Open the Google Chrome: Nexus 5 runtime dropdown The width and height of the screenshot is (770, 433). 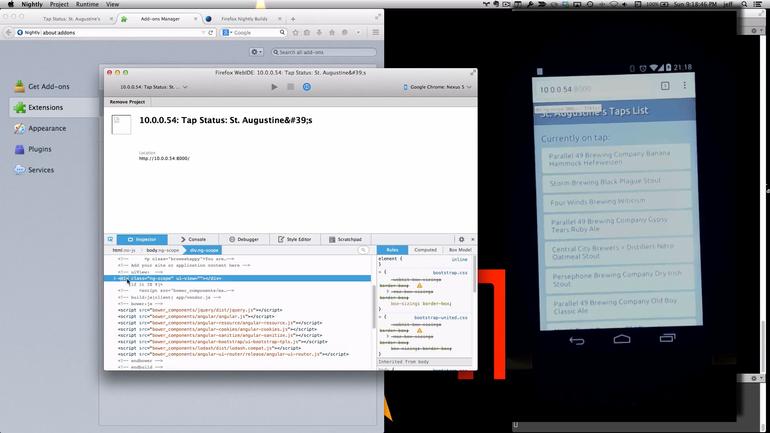click(437, 87)
